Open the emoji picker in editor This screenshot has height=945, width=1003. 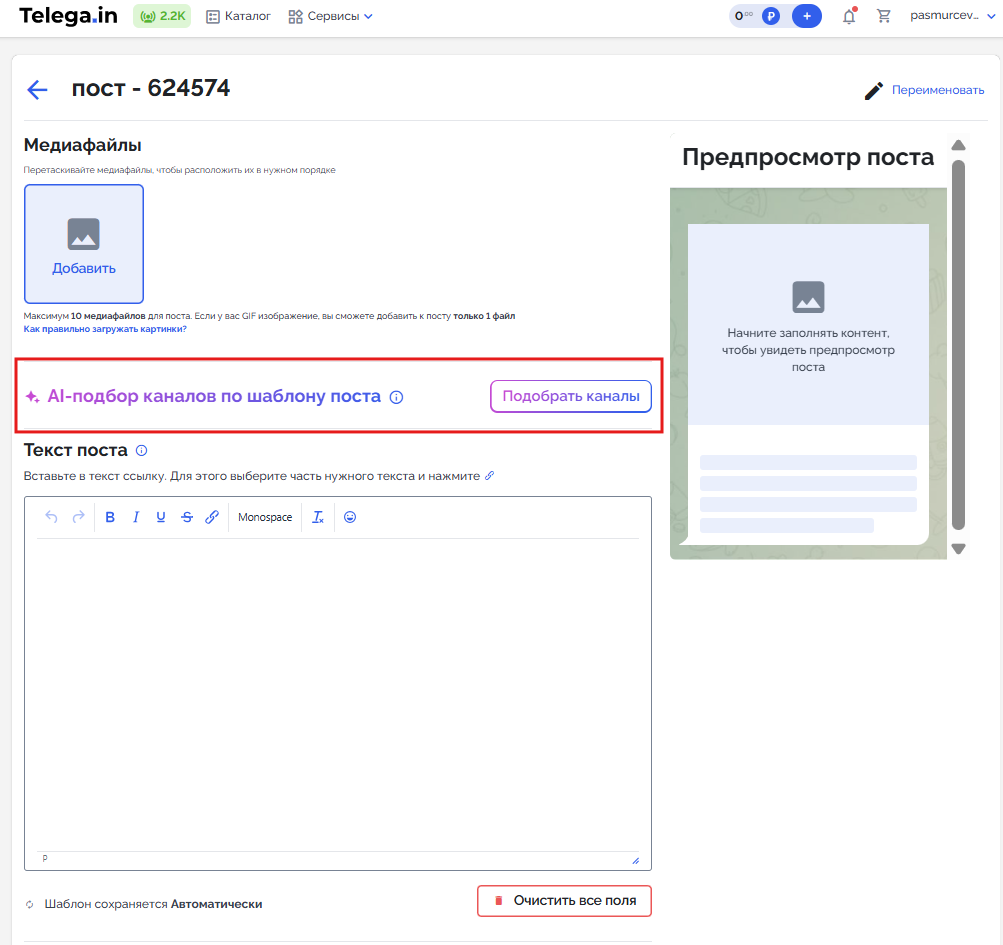350,517
